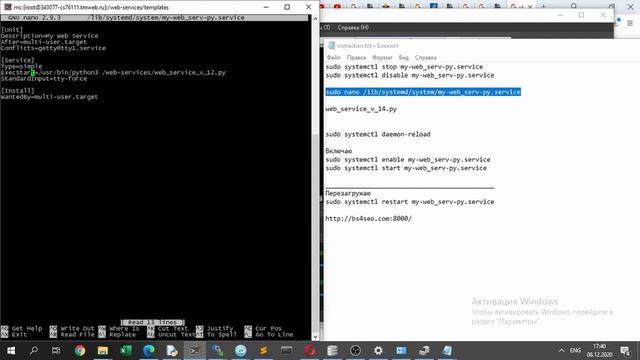Click 'sudo systemctl start my-web_serv-py.service' line

(x=406, y=168)
